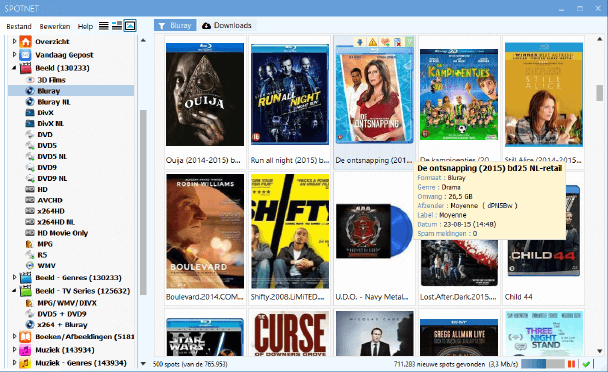Switch to the detailed list view icon
This screenshot has width=608, height=372.
tap(117, 26)
